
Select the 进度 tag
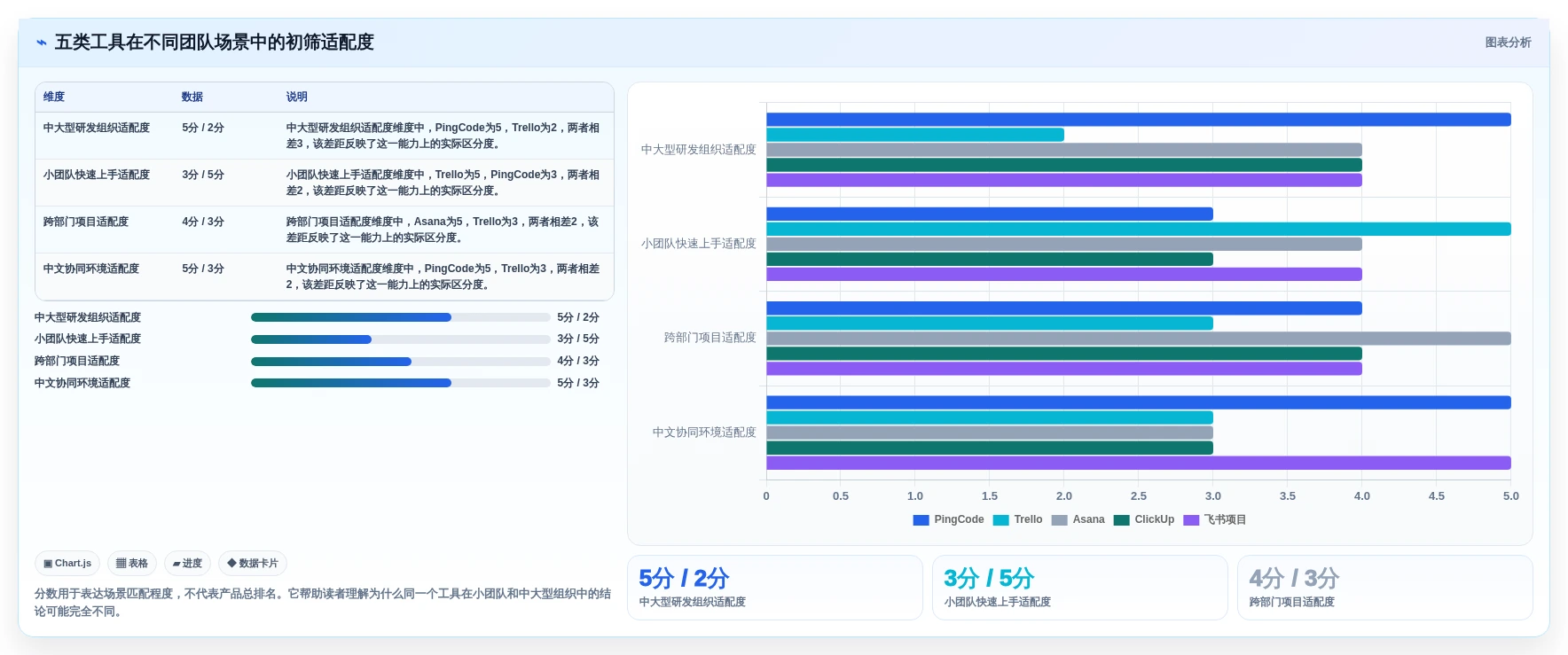pos(187,563)
